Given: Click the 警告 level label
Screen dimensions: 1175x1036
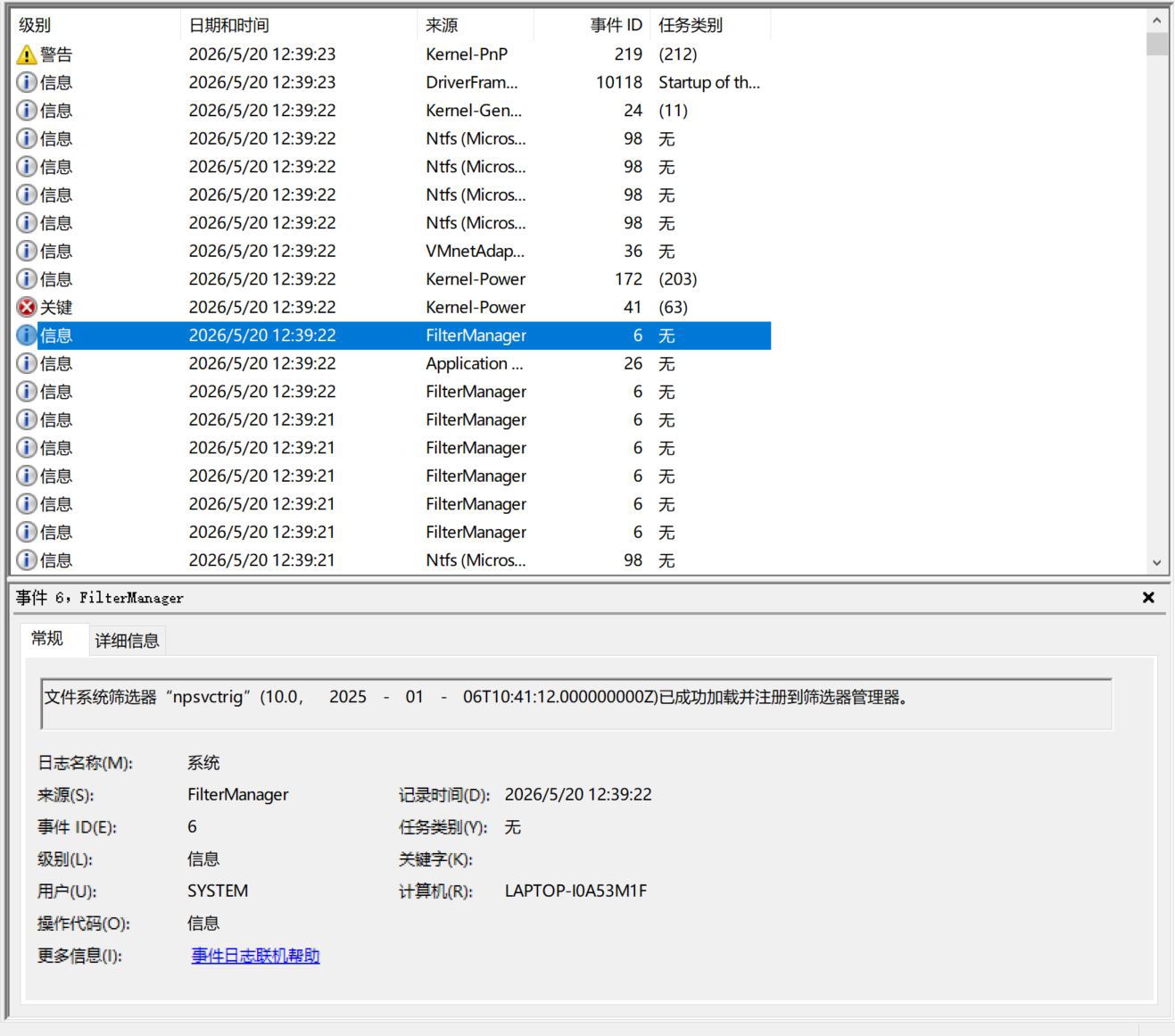Looking at the screenshot, I should (x=56, y=54).
